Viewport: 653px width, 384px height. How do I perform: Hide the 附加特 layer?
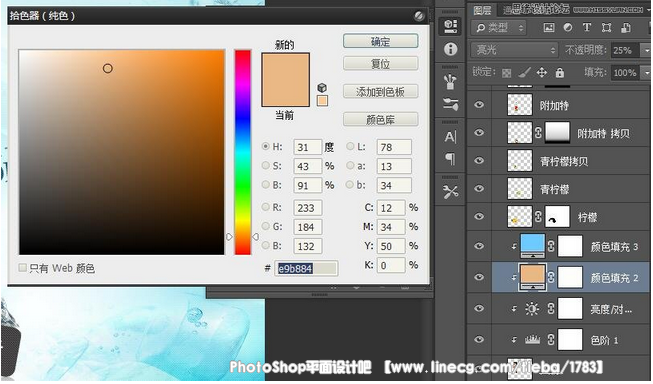[479, 105]
